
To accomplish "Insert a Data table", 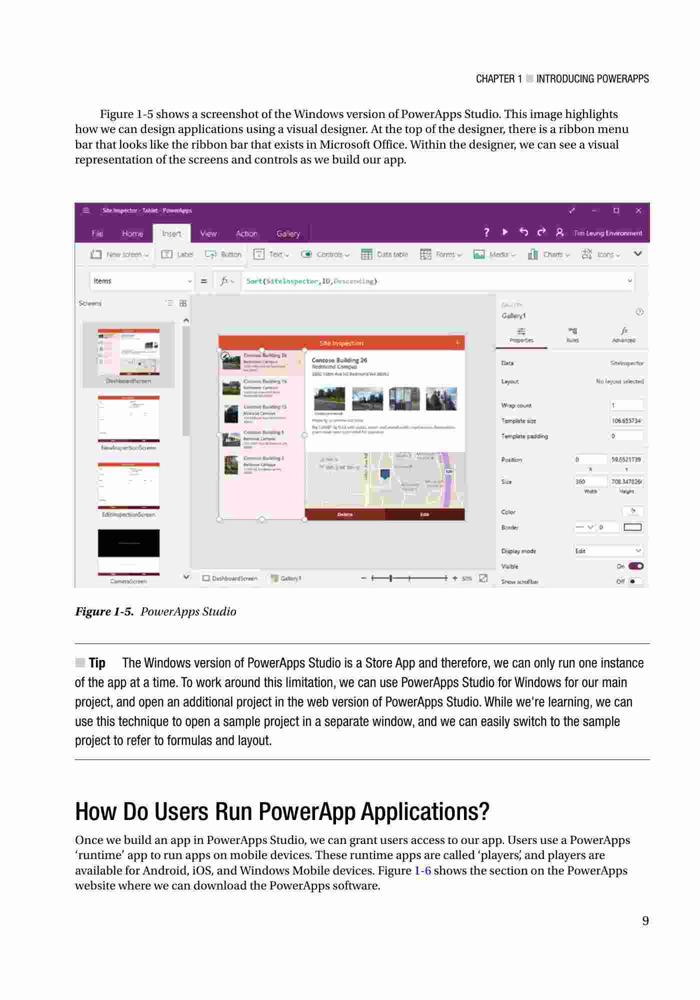I will [384, 254].
